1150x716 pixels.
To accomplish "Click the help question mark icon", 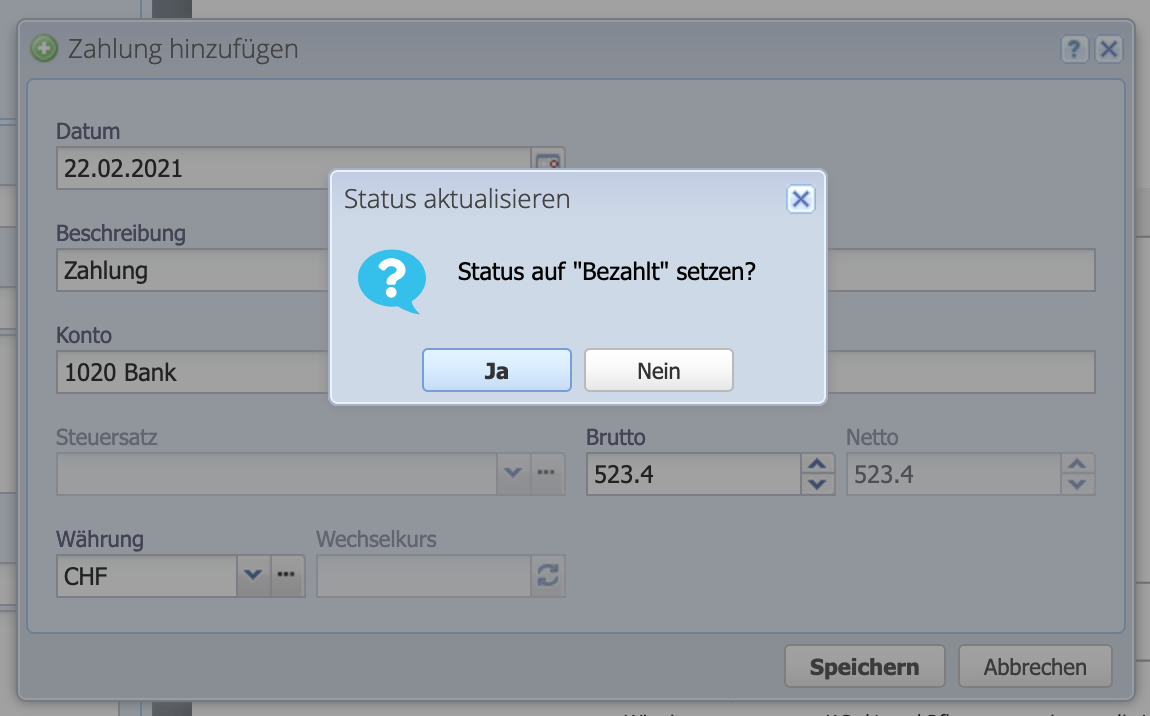I will coord(1074,48).
